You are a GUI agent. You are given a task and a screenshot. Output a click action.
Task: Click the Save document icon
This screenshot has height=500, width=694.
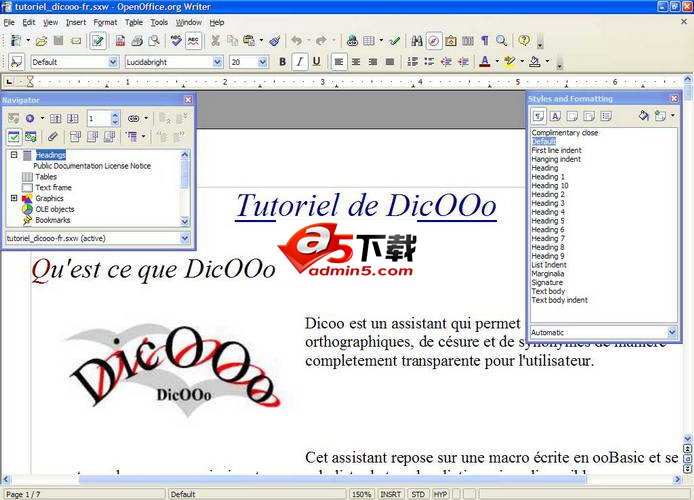(58, 41)
